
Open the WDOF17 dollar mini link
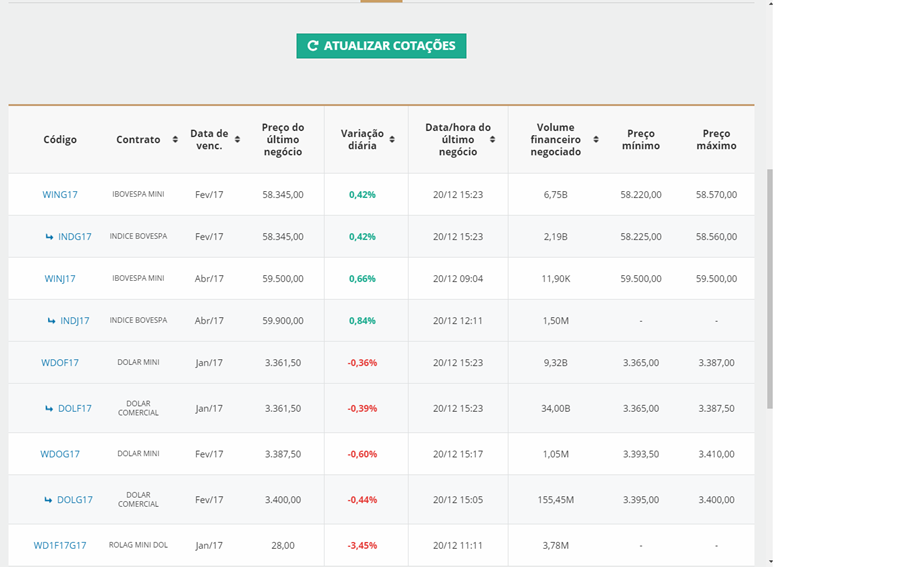click(60, 363)
